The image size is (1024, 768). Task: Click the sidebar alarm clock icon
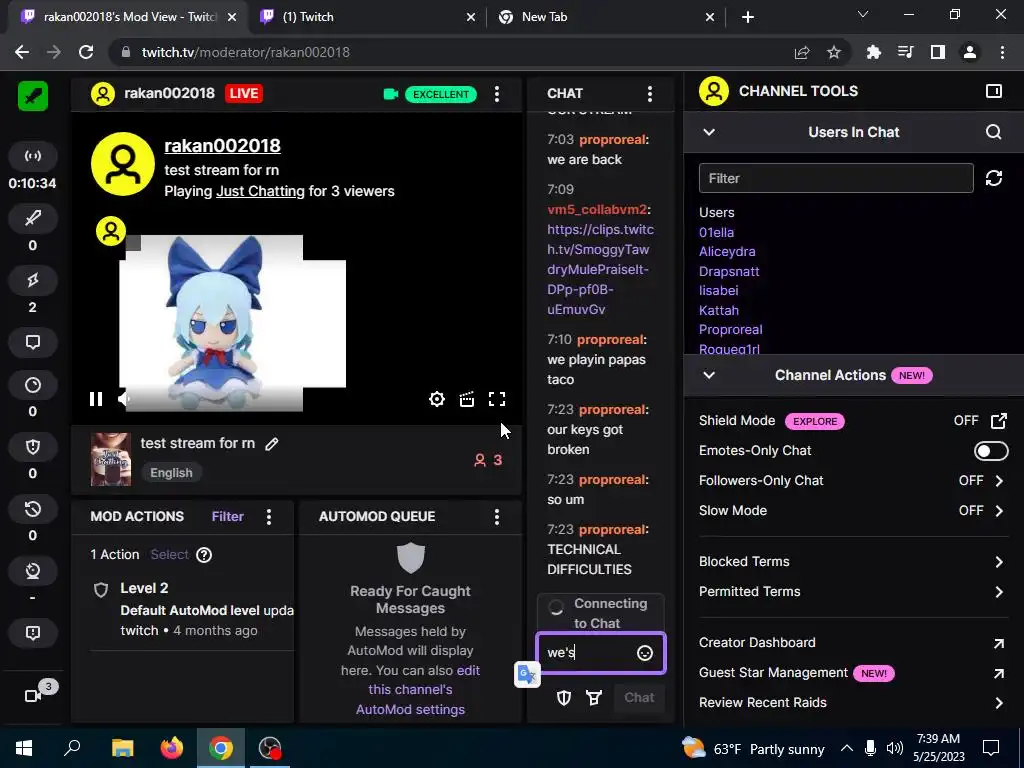33,571
